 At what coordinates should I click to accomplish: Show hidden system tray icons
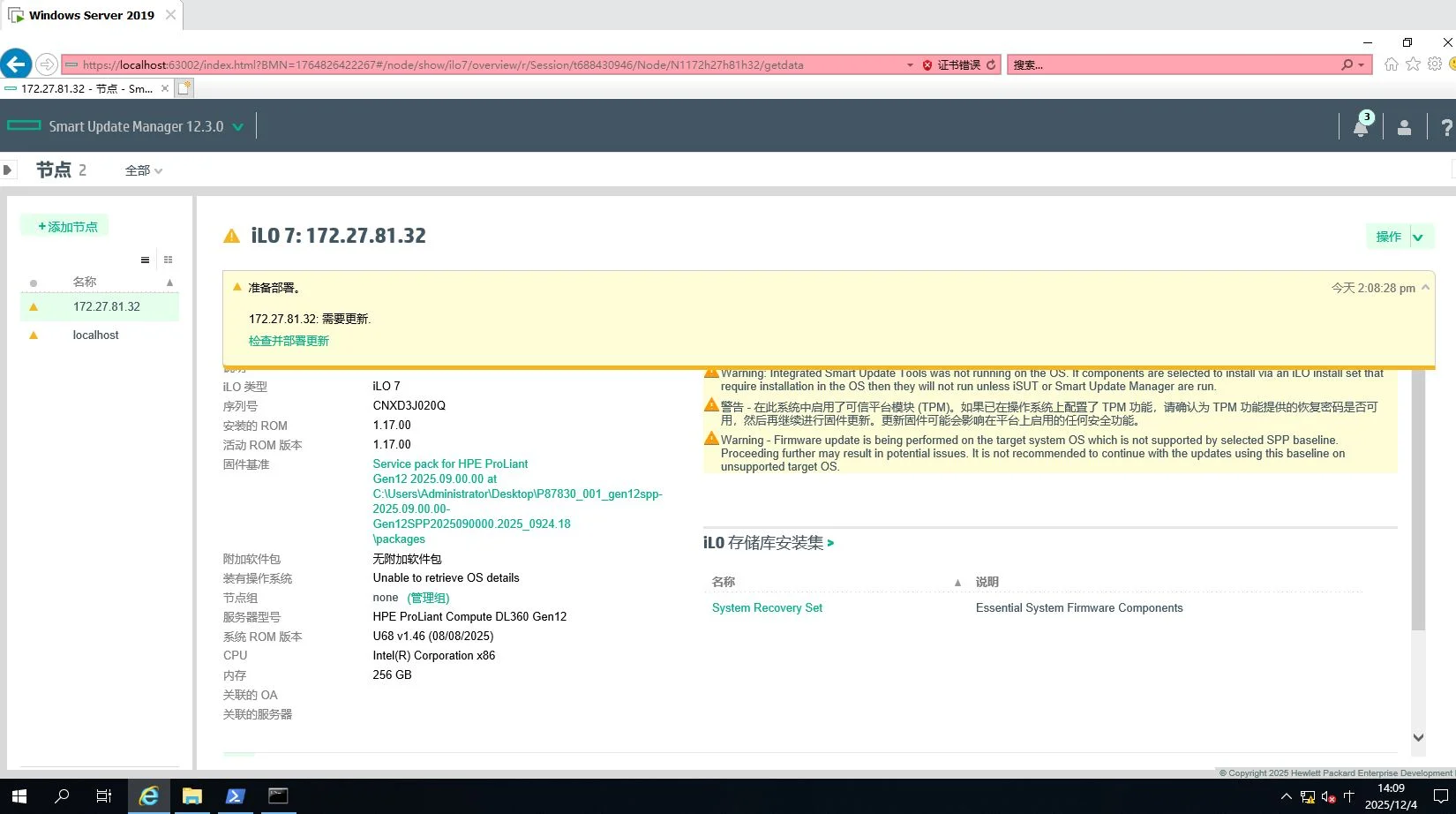(x=1286, y=796)
